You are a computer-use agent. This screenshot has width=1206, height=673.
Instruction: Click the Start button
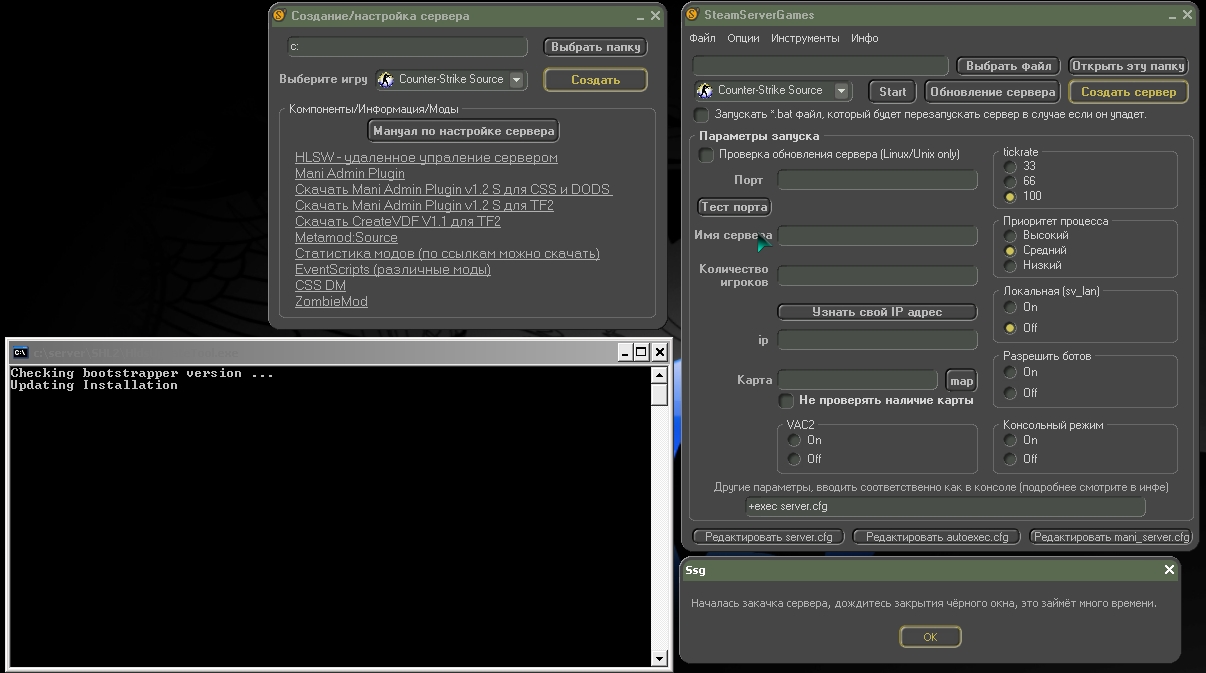(x=892, y=91)
